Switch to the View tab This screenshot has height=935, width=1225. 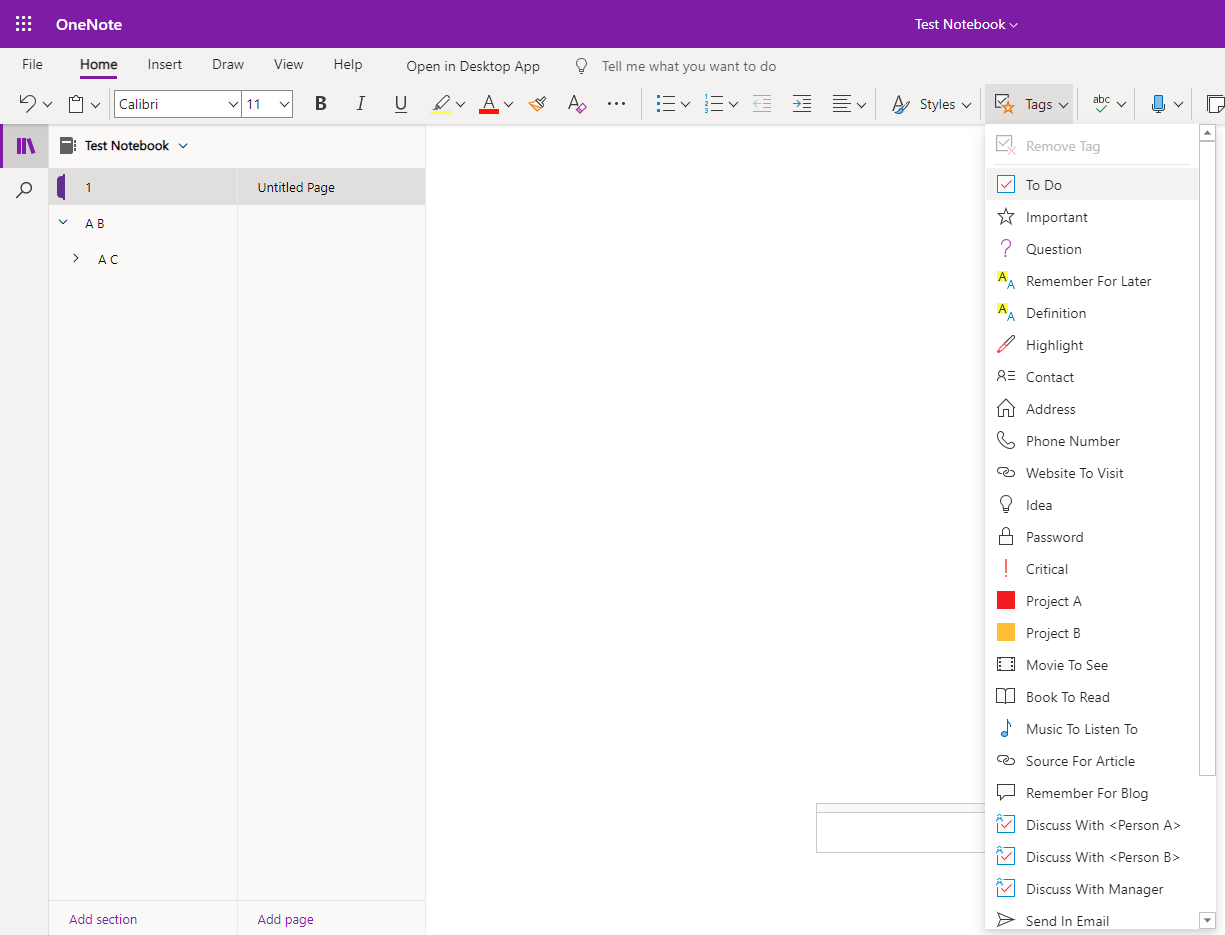pos(289,65)
